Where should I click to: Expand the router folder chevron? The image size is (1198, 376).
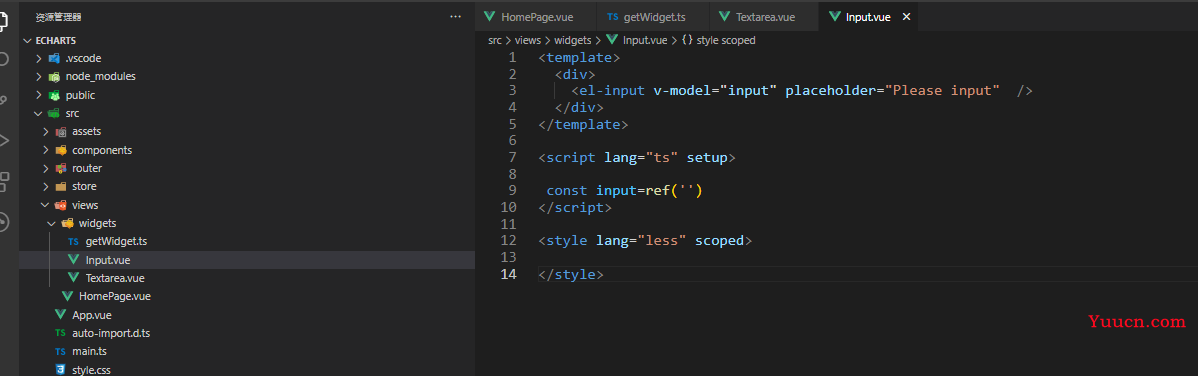click(x=46, y=168)
